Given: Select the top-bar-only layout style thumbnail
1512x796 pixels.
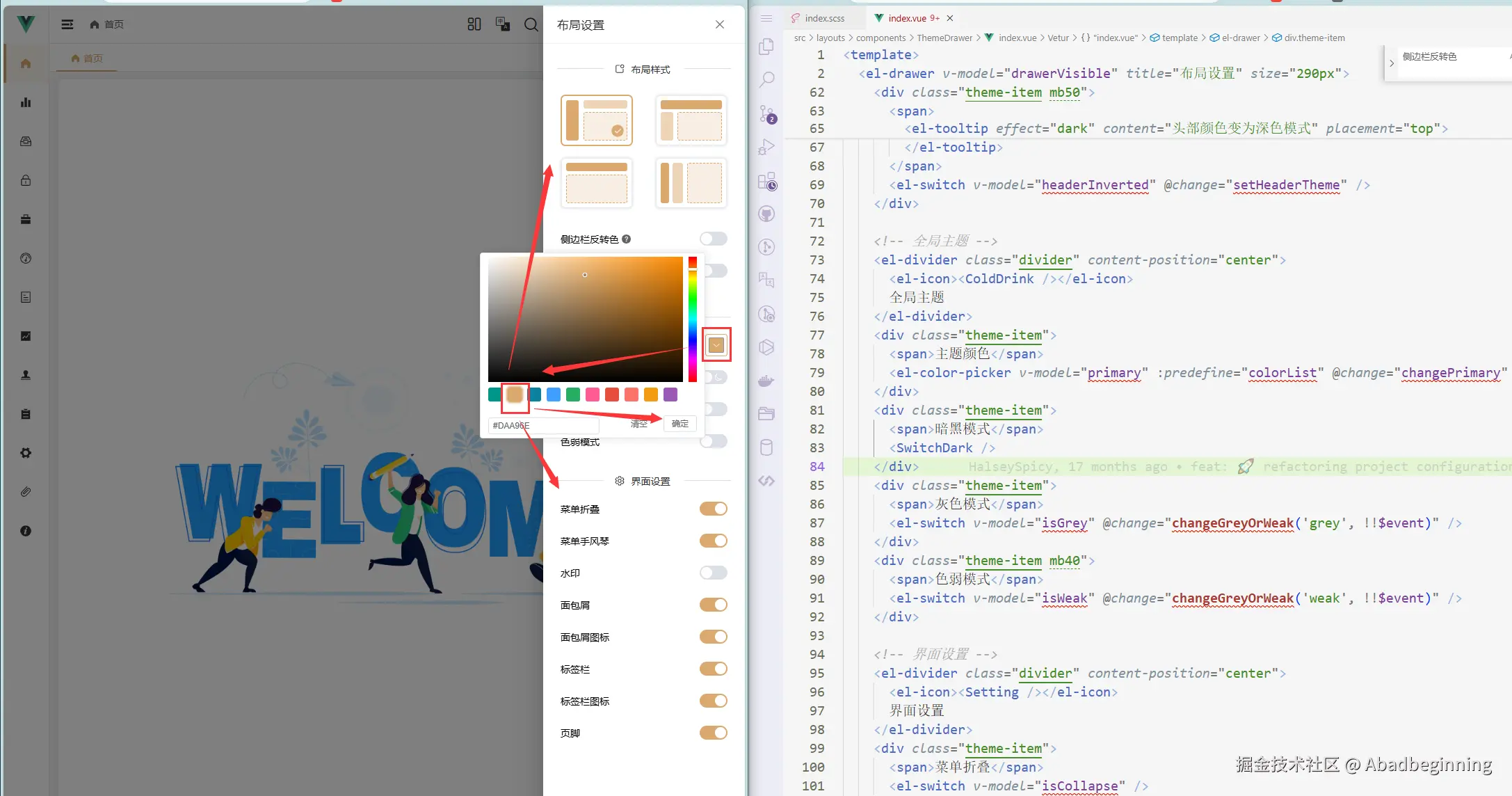Looking at the screenshot, I should pos(597,183).
